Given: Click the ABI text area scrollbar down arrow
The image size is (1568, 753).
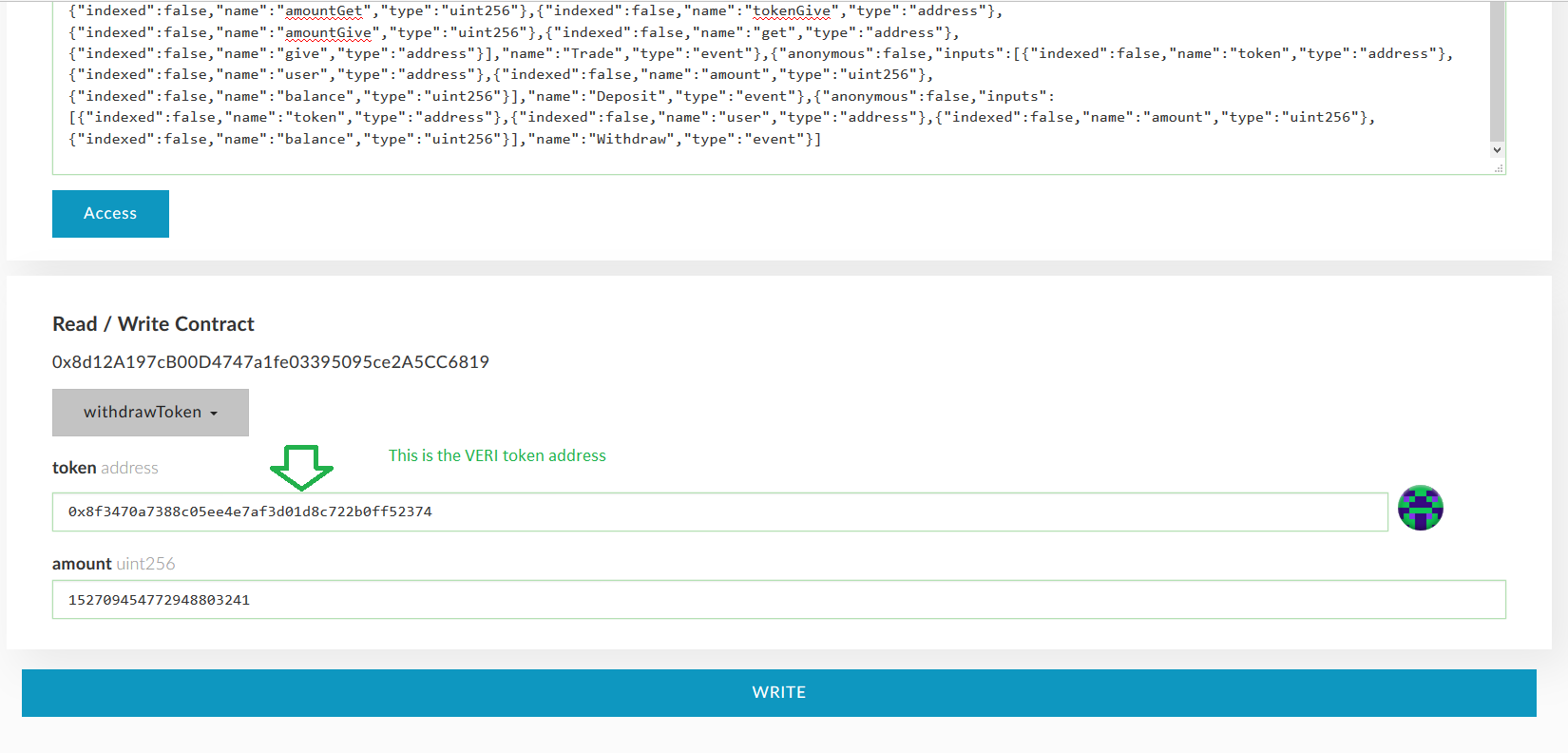Looking at the screenshot, I should click(1497, 150).
